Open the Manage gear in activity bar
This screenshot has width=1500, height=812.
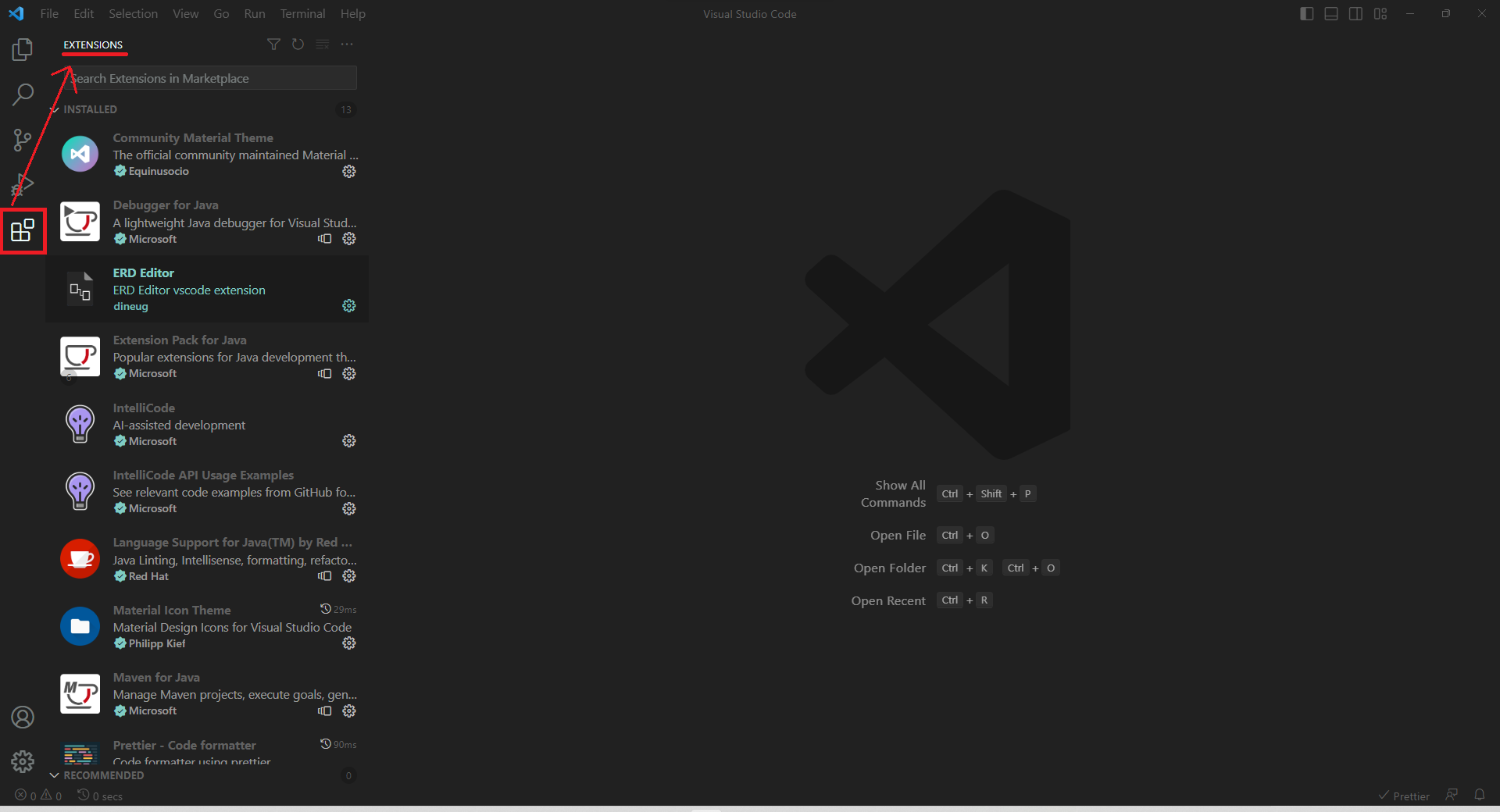point(23,761)
